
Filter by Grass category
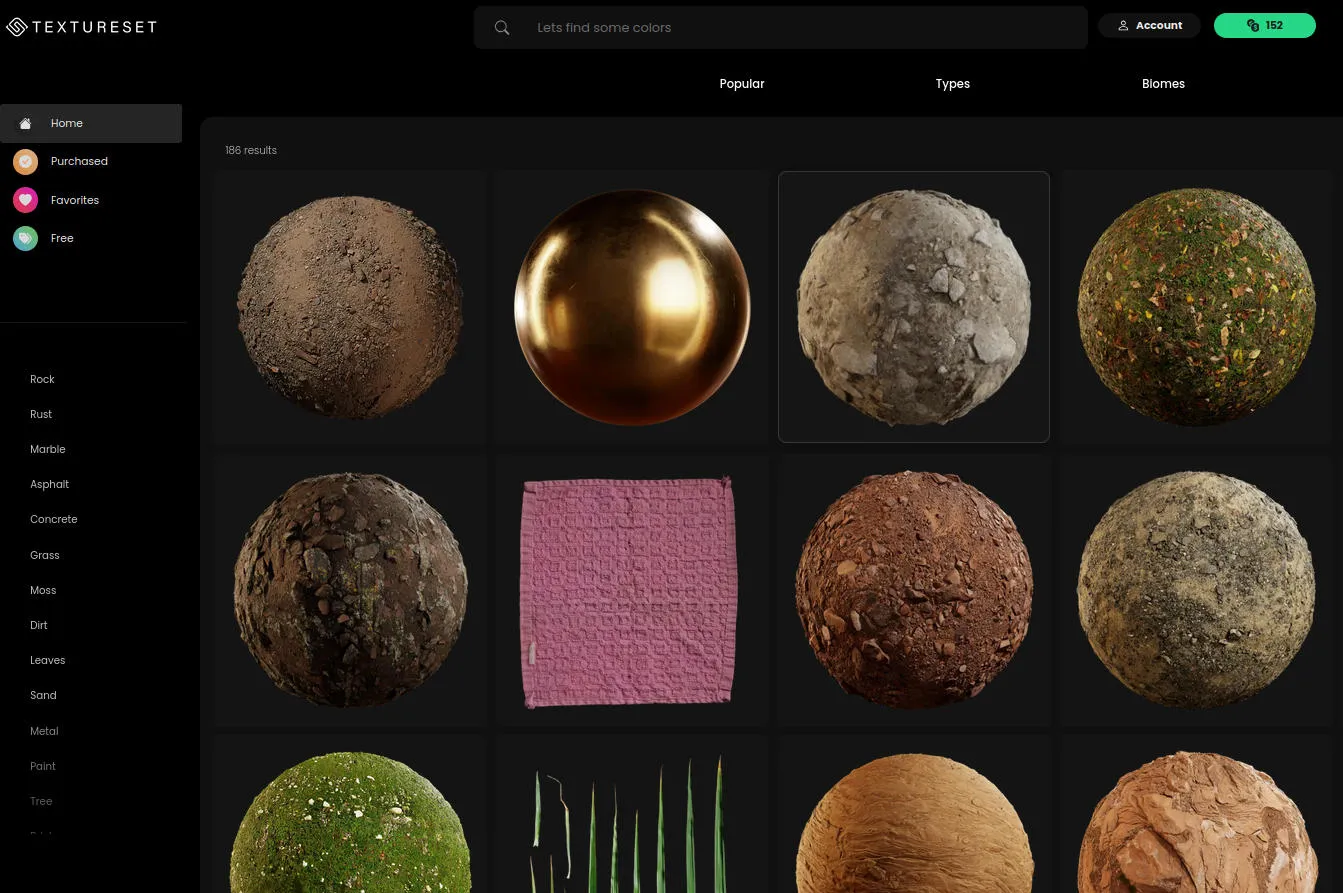[x=44, y=555]
